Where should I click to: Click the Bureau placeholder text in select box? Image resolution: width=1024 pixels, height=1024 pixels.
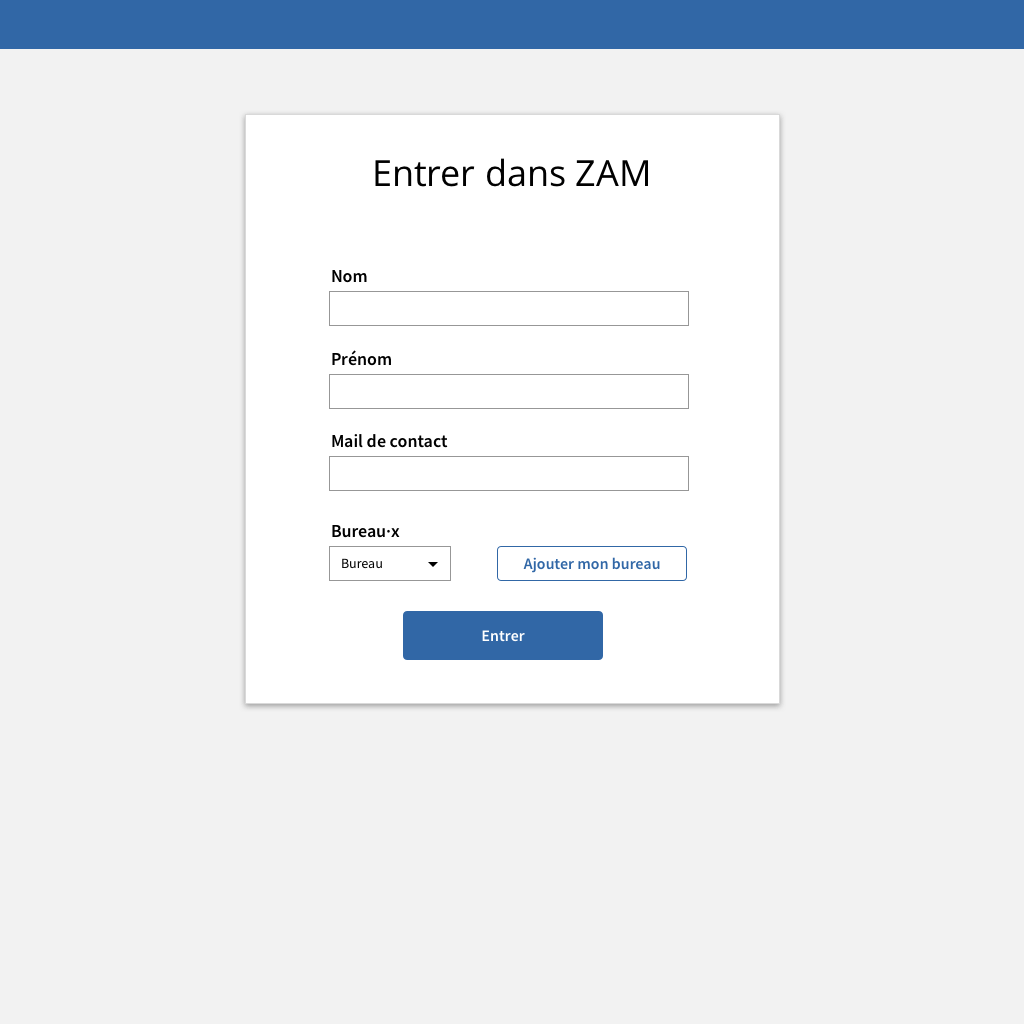(x=362, y=564)
